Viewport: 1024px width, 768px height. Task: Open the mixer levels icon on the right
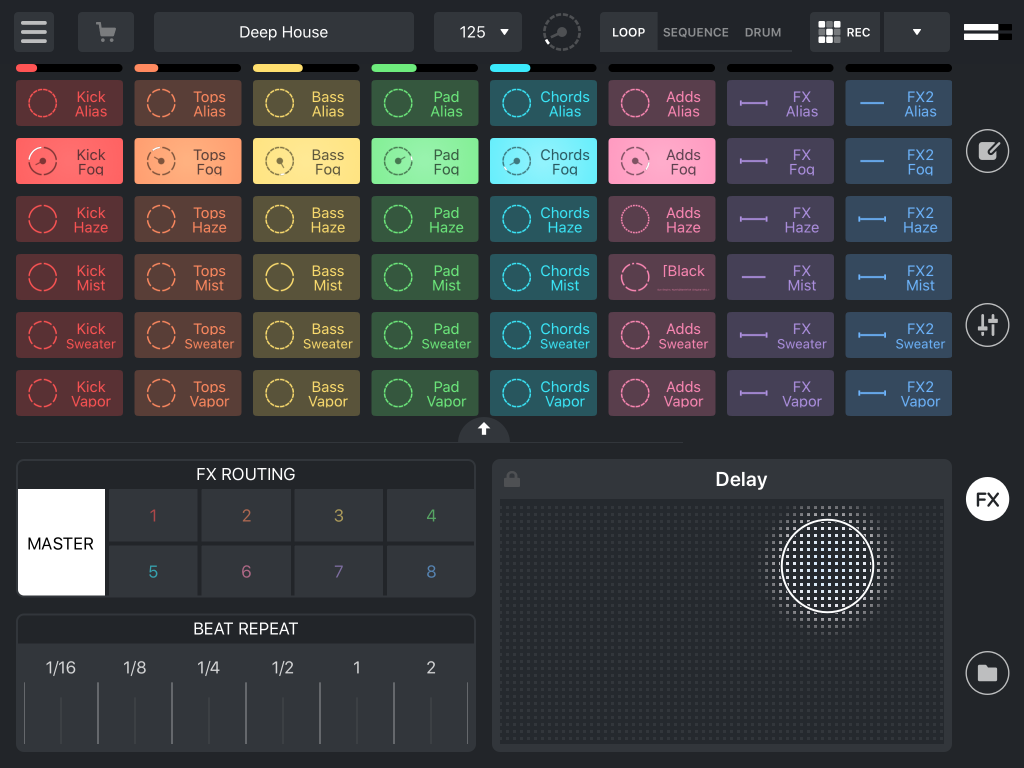[987, 325]
